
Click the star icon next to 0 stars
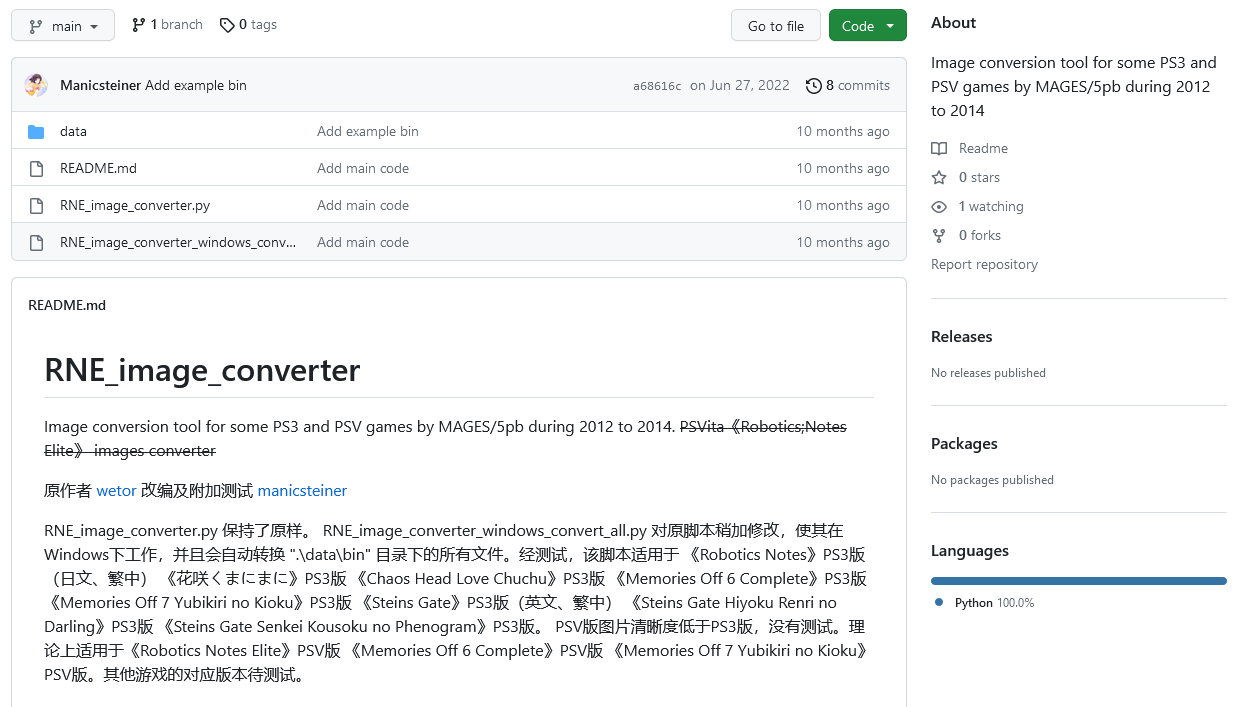pos(939,177)
